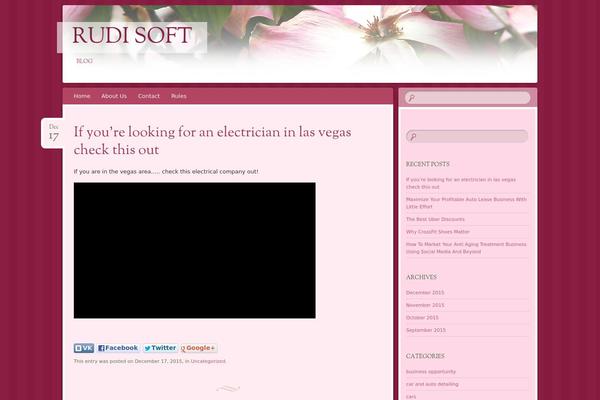Click the Dec 17 date badge
Screen dimensions: 600x400
(53, 133)
